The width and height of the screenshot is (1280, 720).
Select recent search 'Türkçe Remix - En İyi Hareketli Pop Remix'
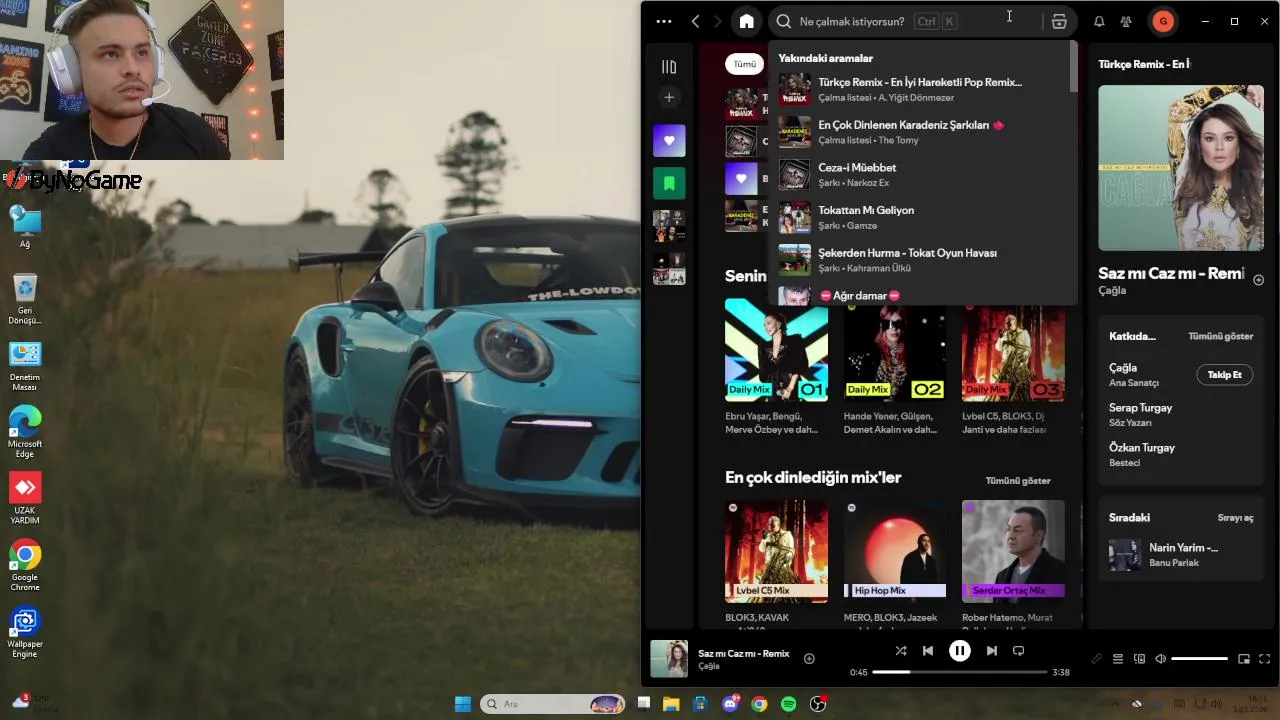922,89
